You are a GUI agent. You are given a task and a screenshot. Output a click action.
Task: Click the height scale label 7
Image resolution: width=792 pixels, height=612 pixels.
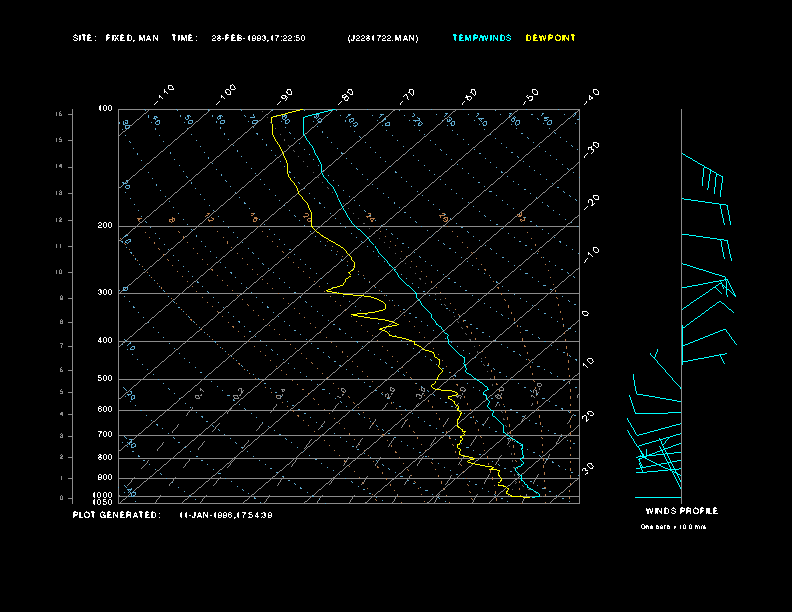[62, 346]
